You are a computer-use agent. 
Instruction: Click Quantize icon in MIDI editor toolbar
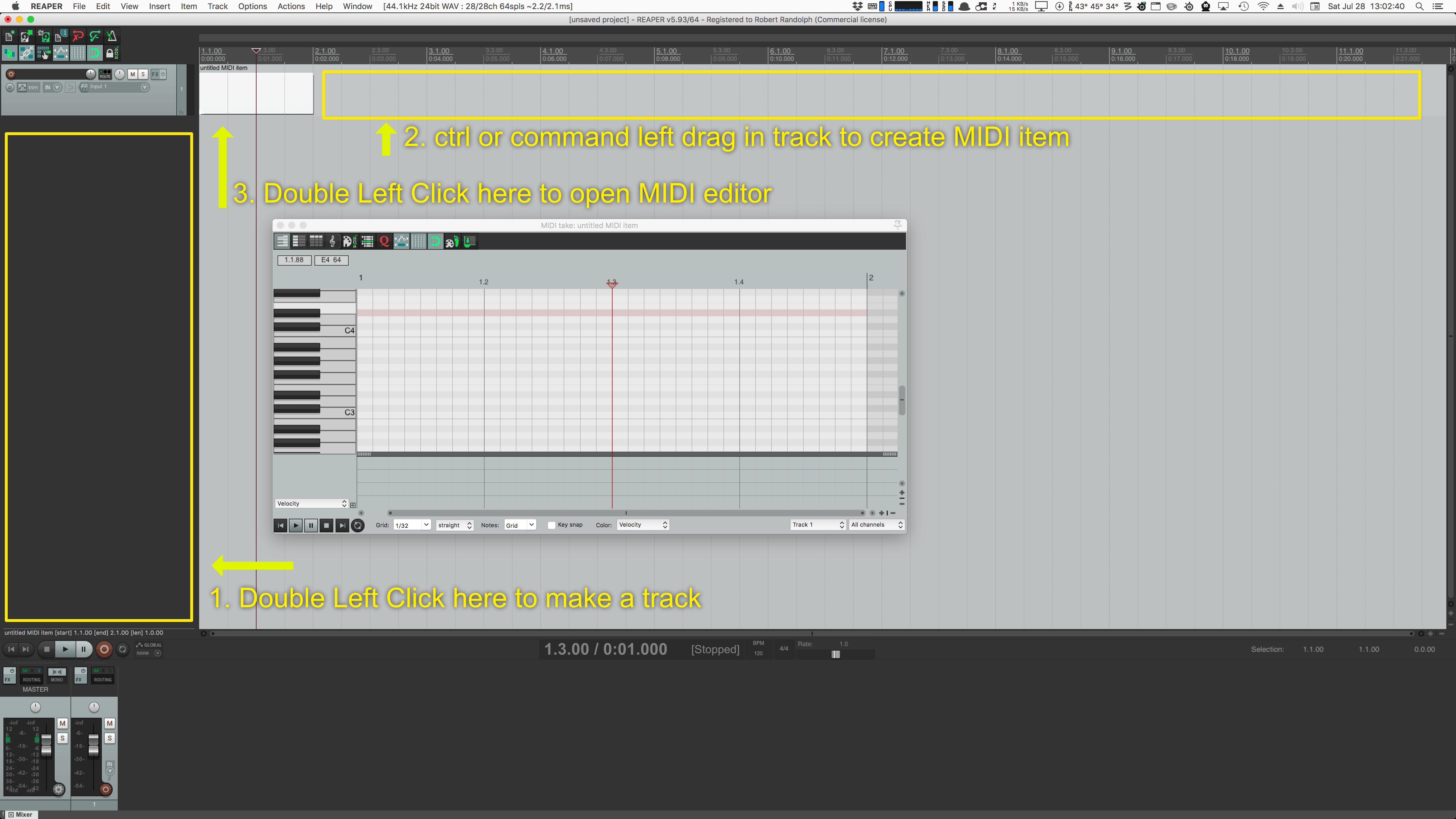point(384,242)
